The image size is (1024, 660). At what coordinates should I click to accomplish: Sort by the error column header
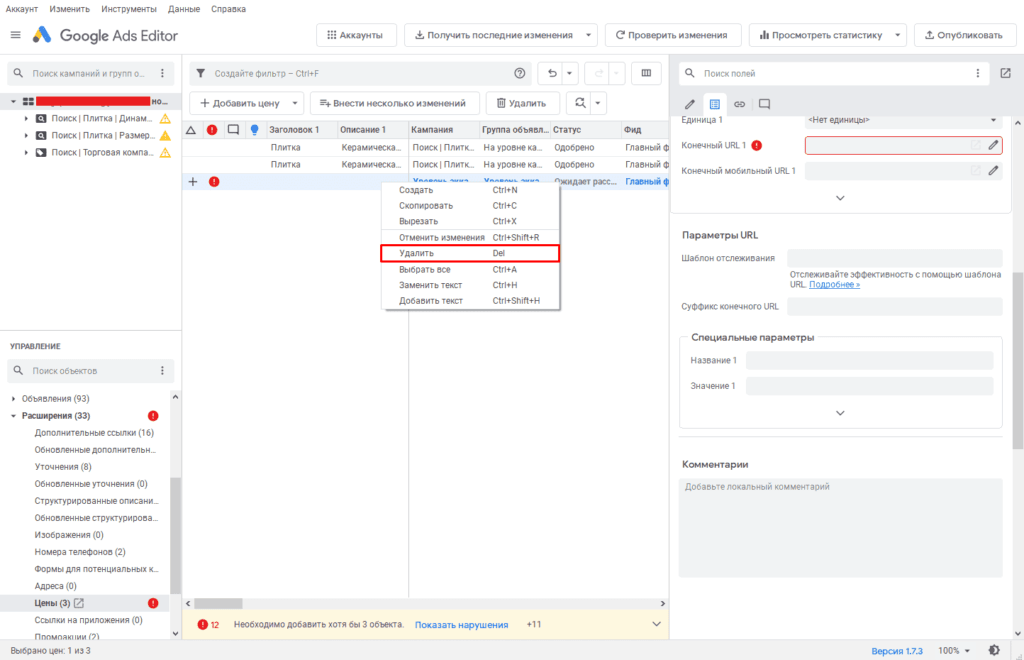point(212,130)
